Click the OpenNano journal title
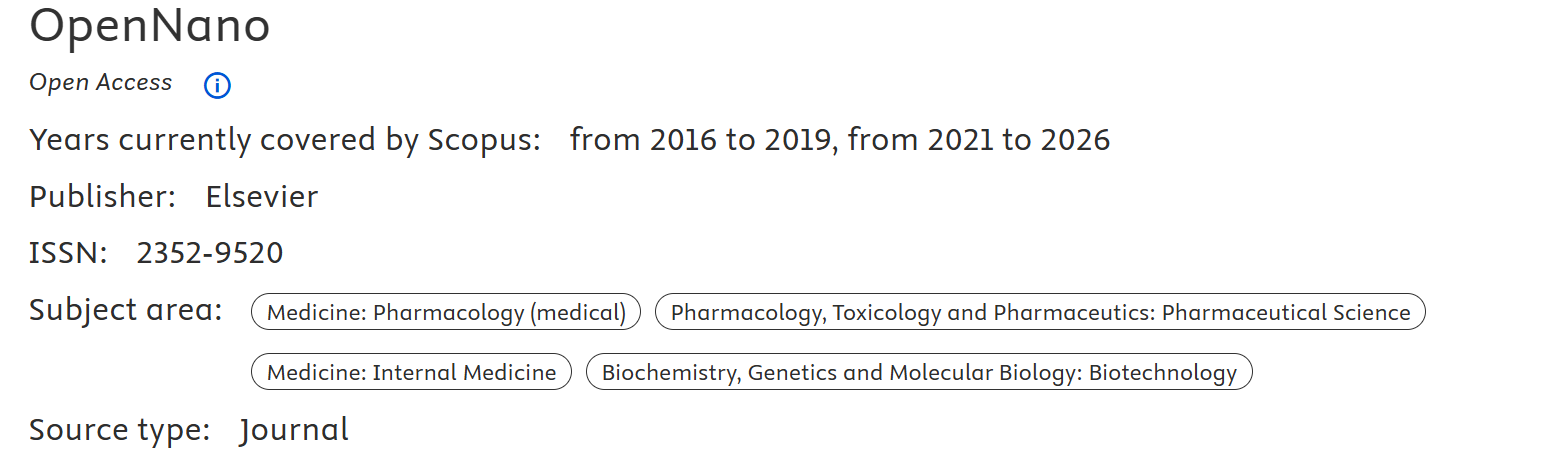This screenshot has width=1558, height=464. tap(150, 26)
